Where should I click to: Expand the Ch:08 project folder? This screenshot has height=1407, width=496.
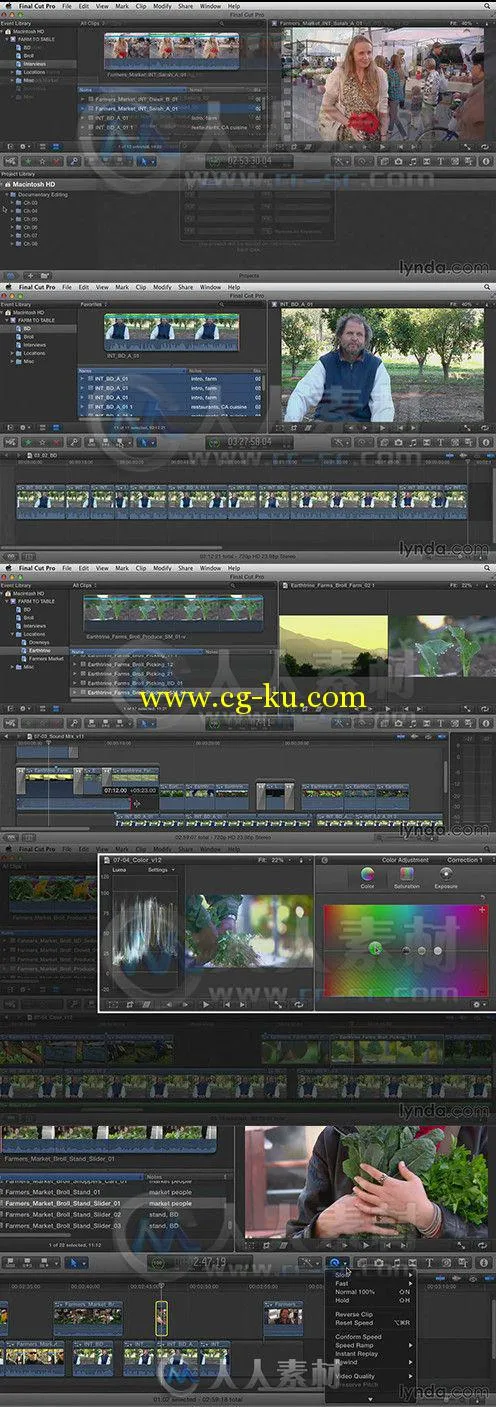click(14, 243)
